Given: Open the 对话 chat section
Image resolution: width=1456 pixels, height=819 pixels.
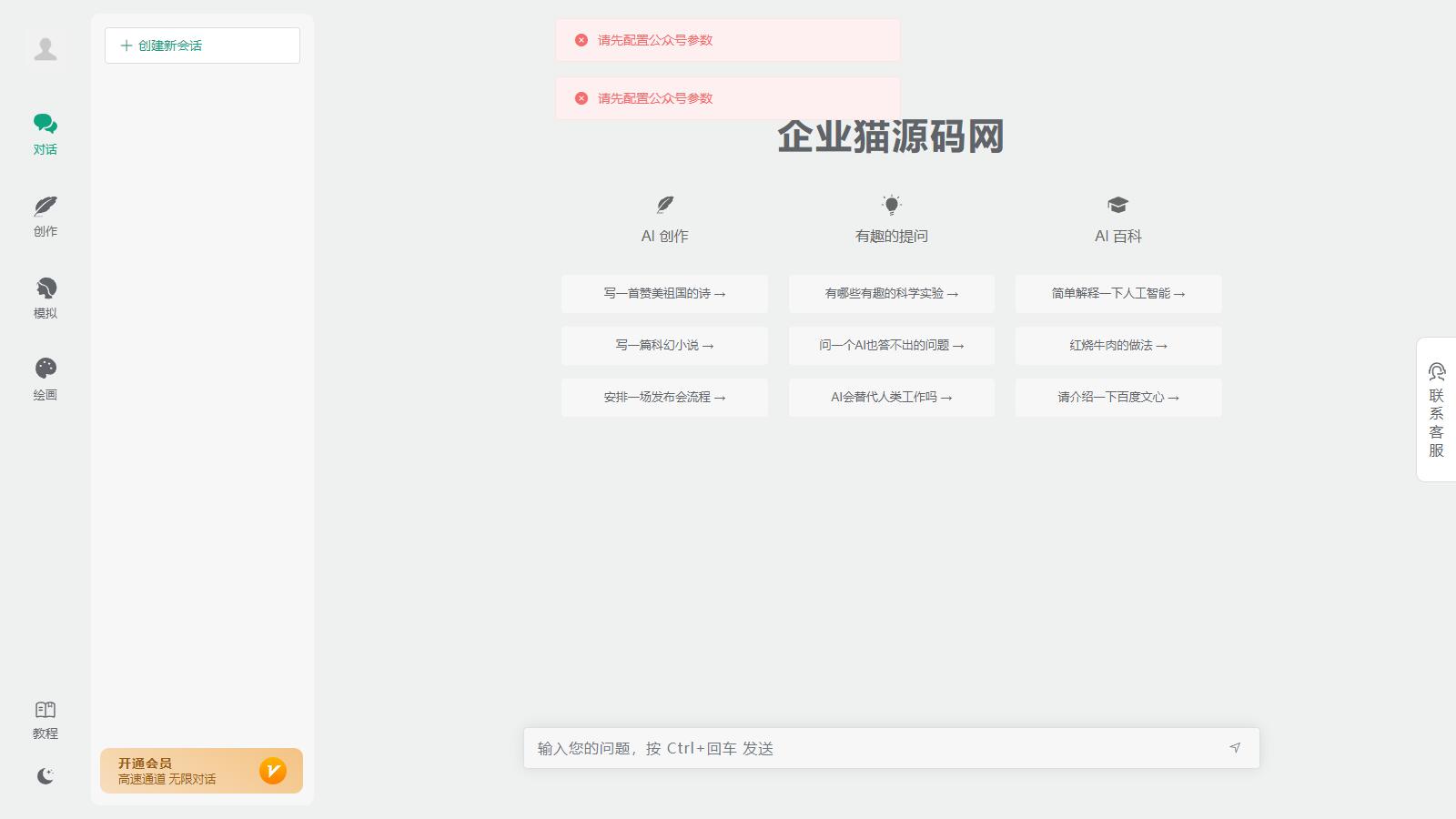Looking at the screenshot, I should (x=45, y=134).
